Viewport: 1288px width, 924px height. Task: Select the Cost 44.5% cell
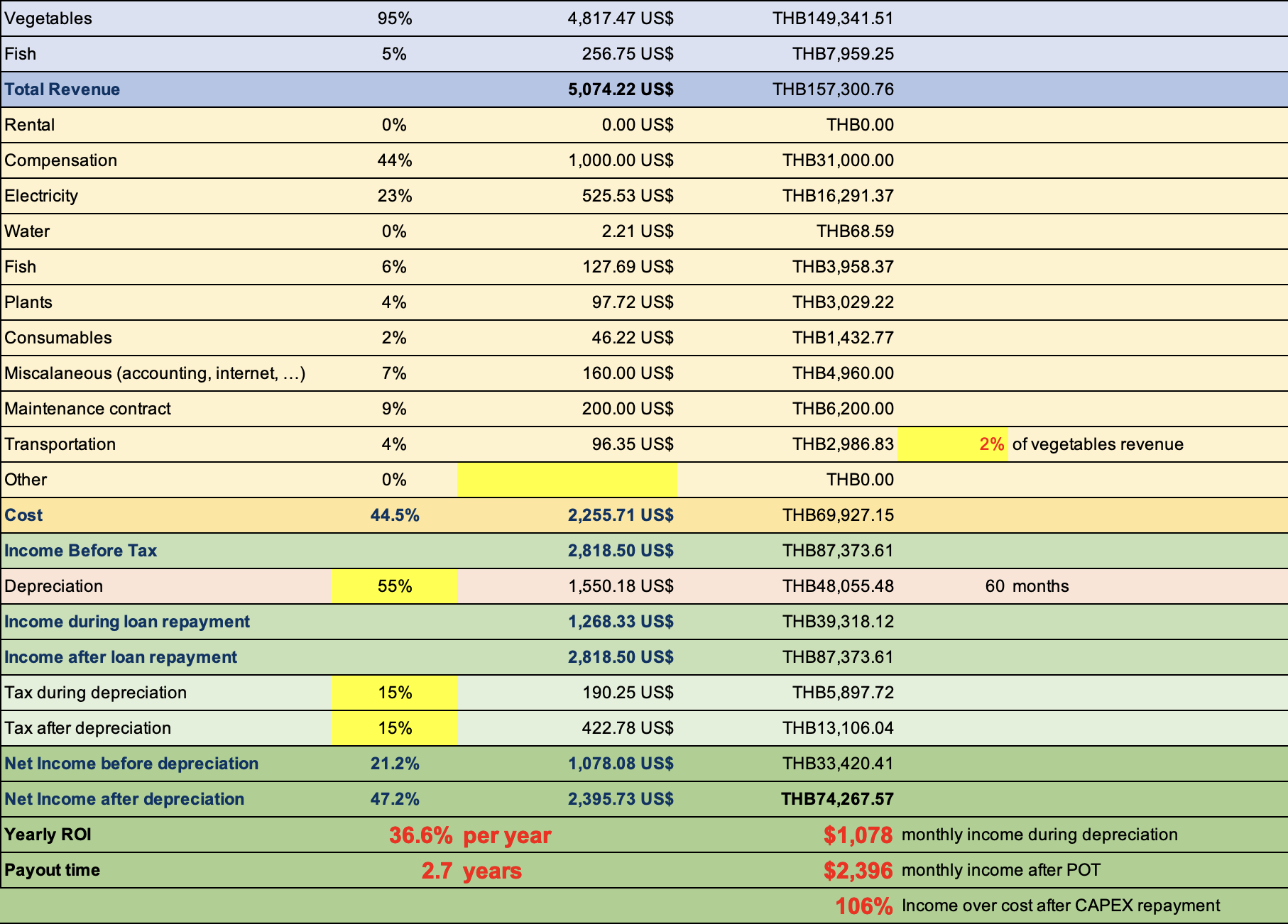point(394,515)
